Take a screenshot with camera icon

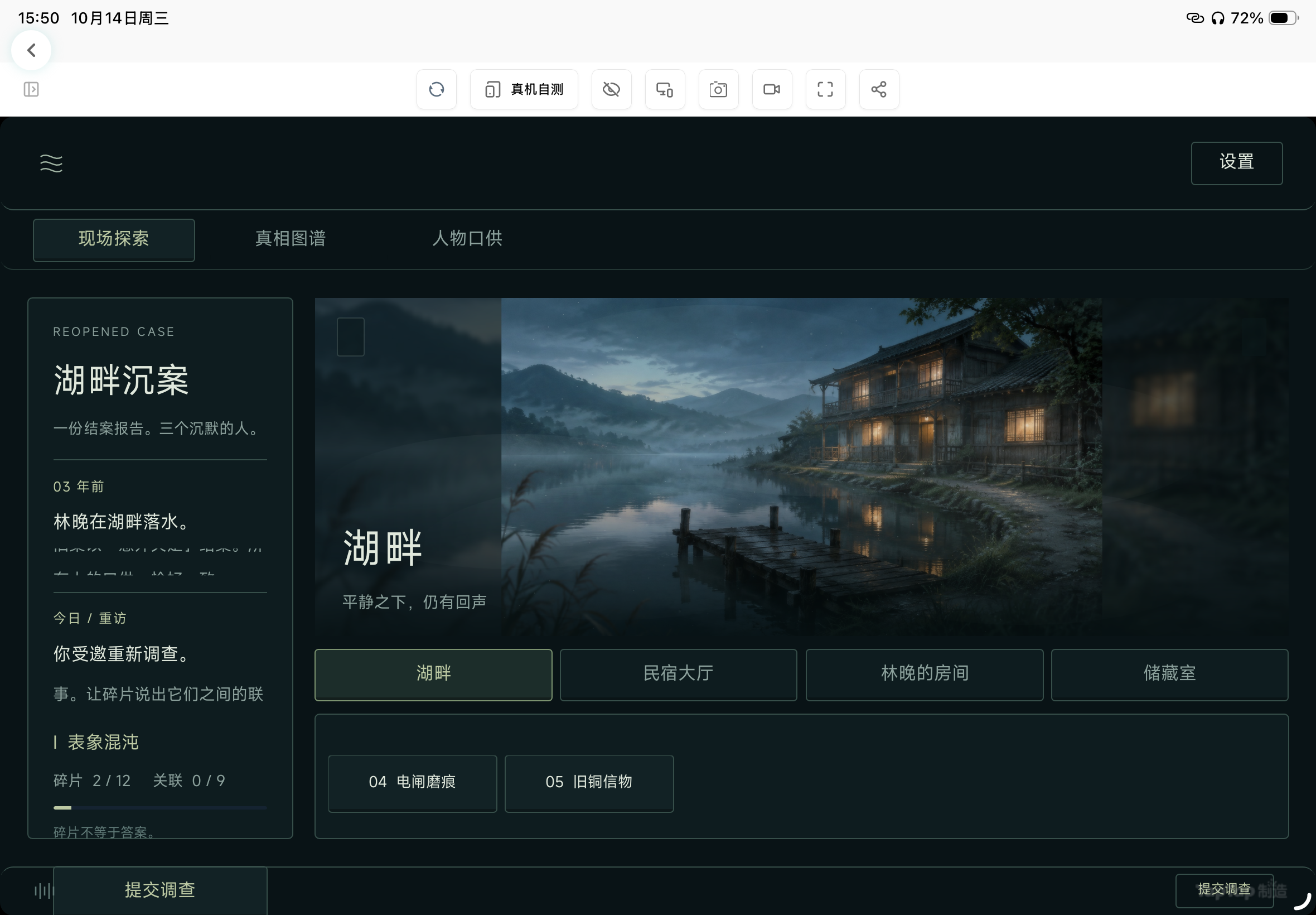click(x=718, y=89)
